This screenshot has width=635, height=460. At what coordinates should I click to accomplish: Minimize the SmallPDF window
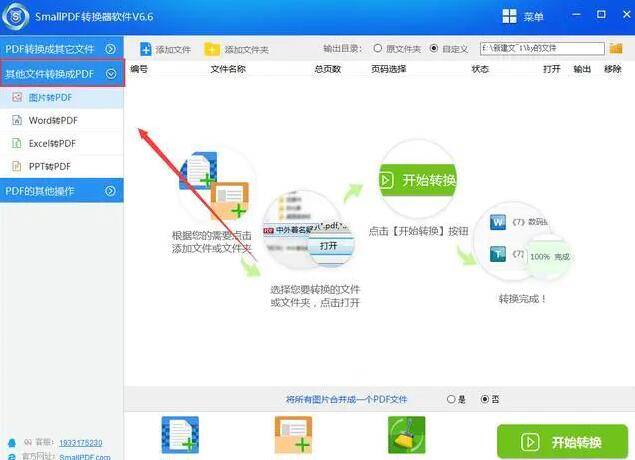click(576, 15)
